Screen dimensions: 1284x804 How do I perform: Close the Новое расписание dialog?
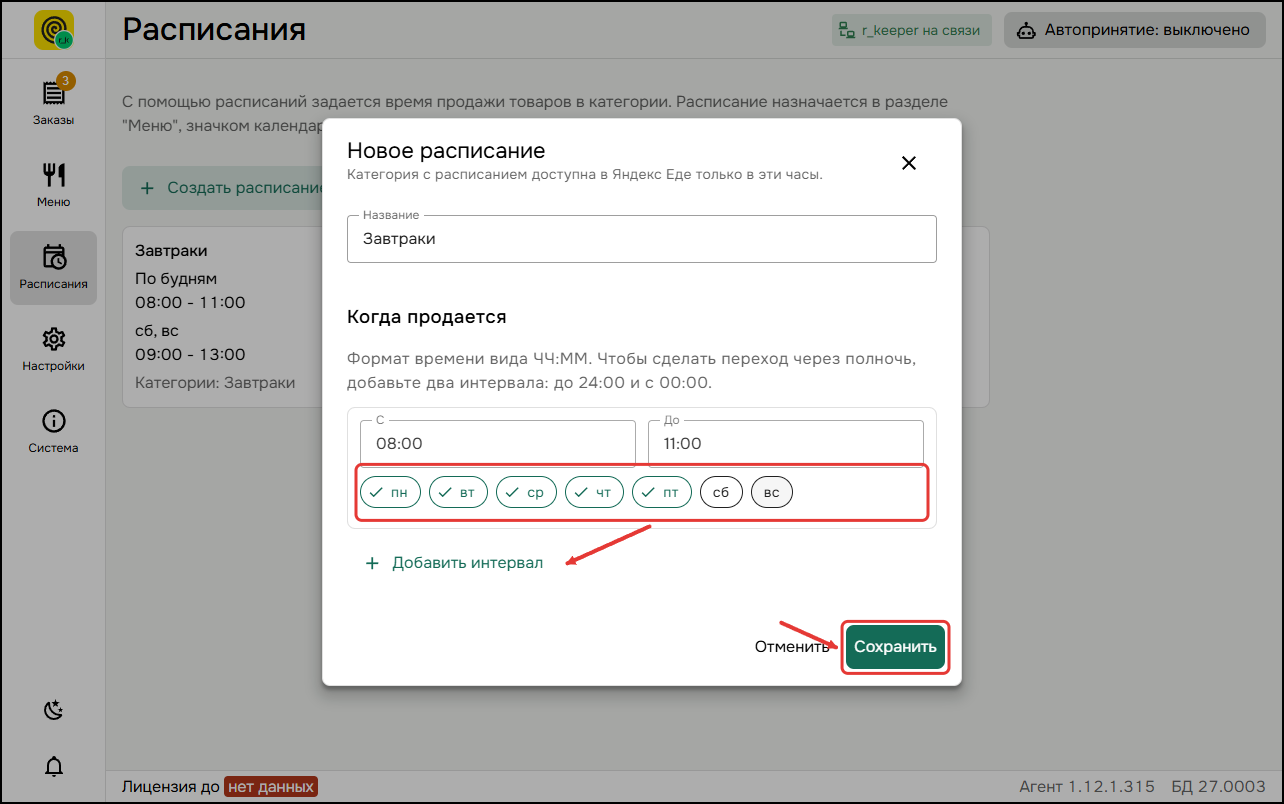point(909,163)
